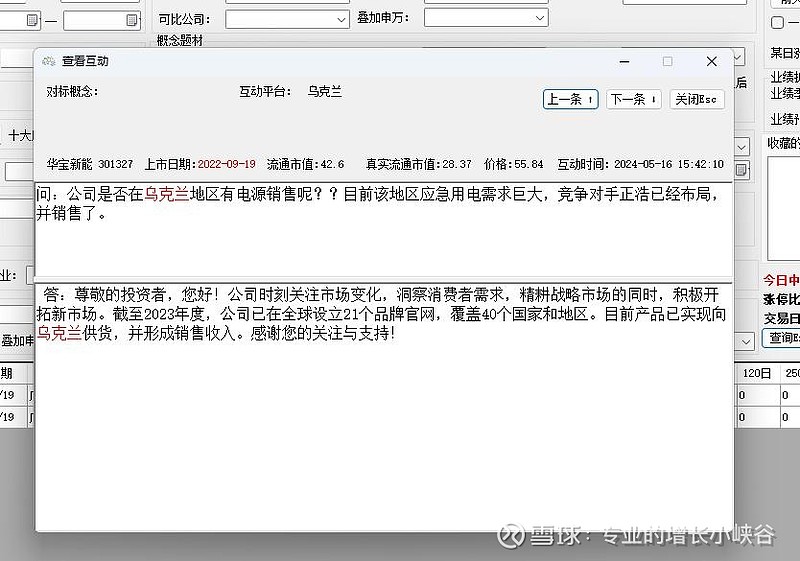This screenshot has width=800, height=561.
Task: Close the 查看互动 window
Action: click(712, 62)
